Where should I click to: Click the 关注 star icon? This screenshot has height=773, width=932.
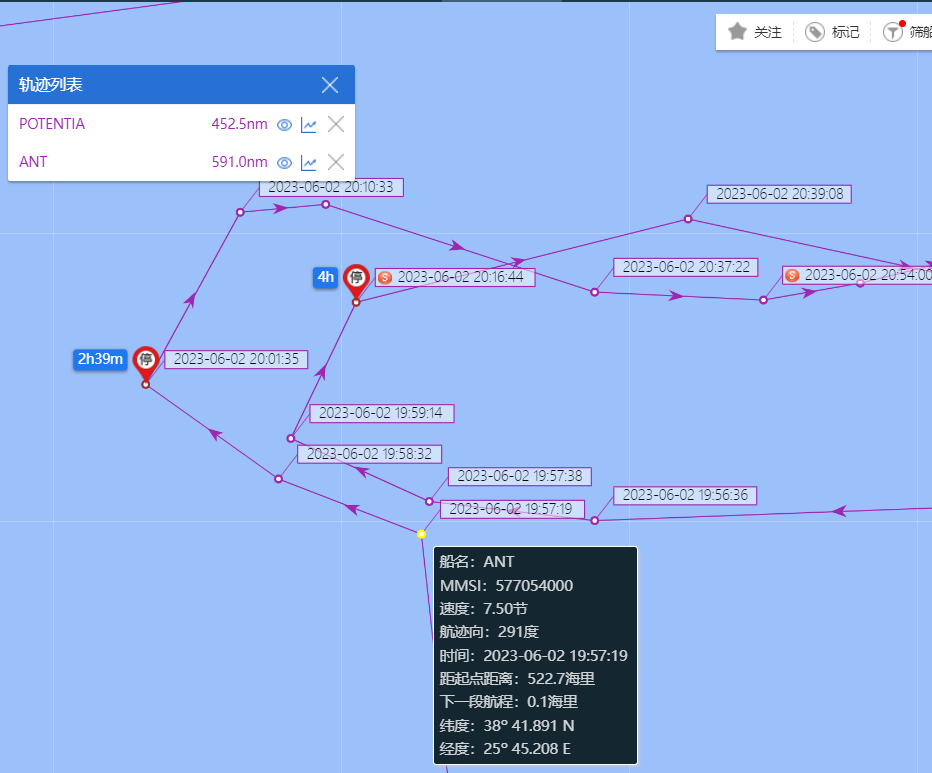click(x=737, y=32)
